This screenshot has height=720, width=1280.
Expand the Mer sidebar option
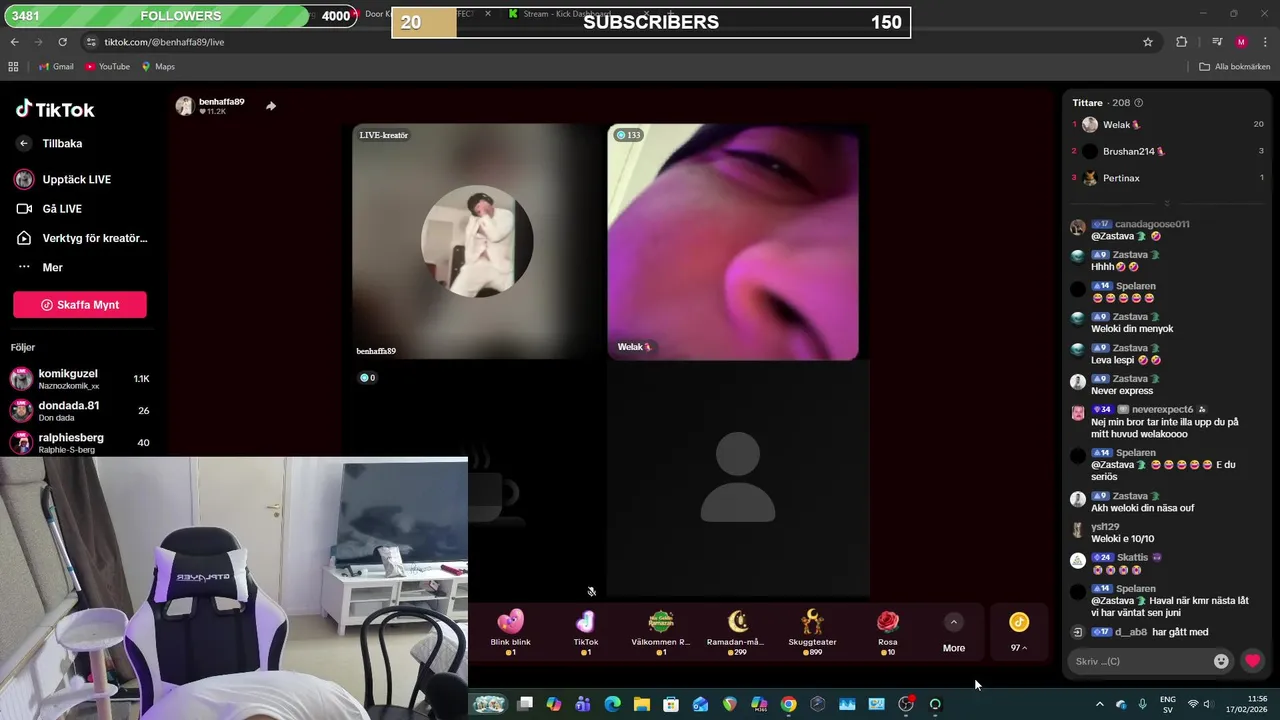tap(52, 267)
